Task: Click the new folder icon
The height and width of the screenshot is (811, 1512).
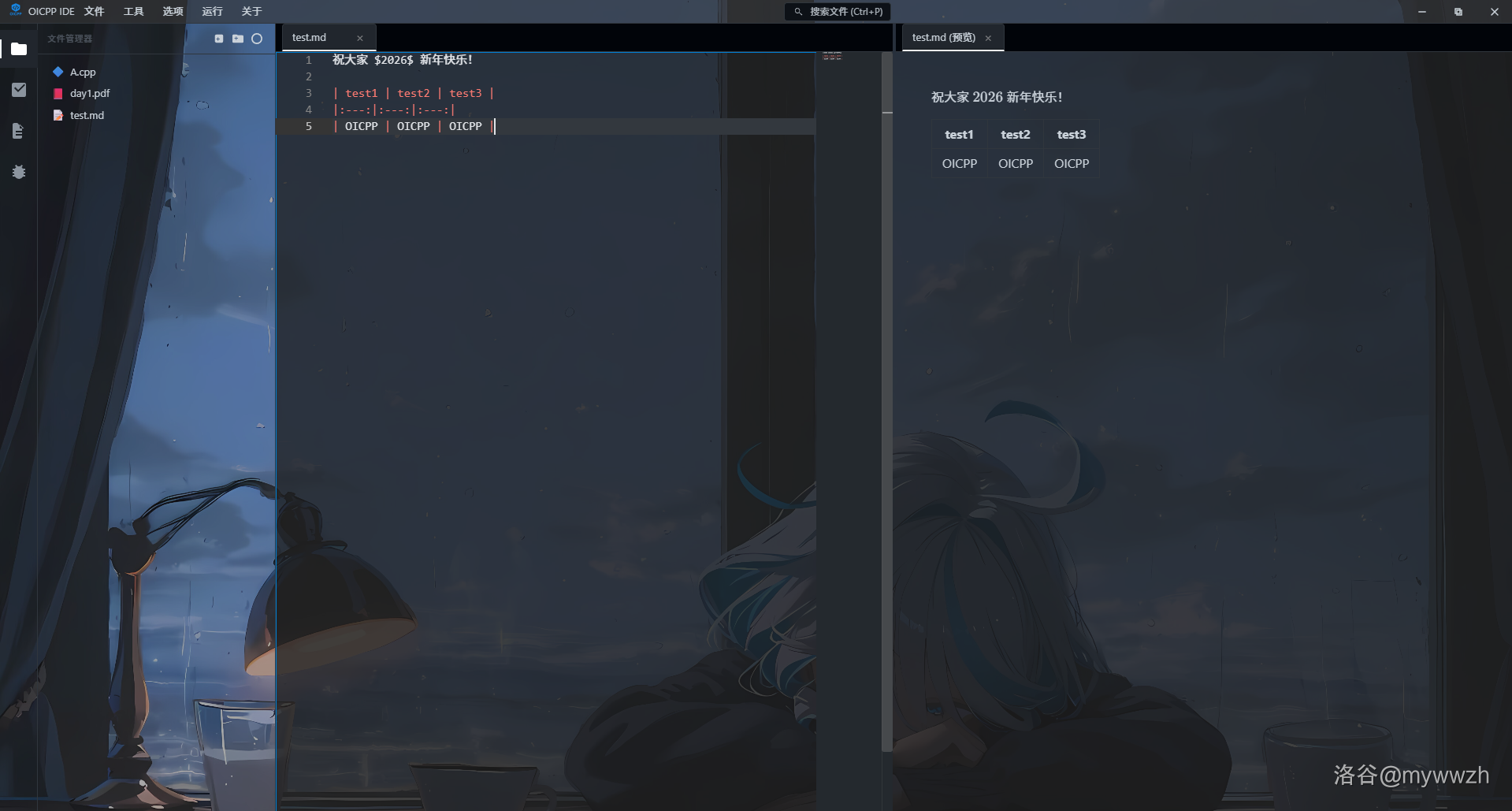Action: click(238, 39)
